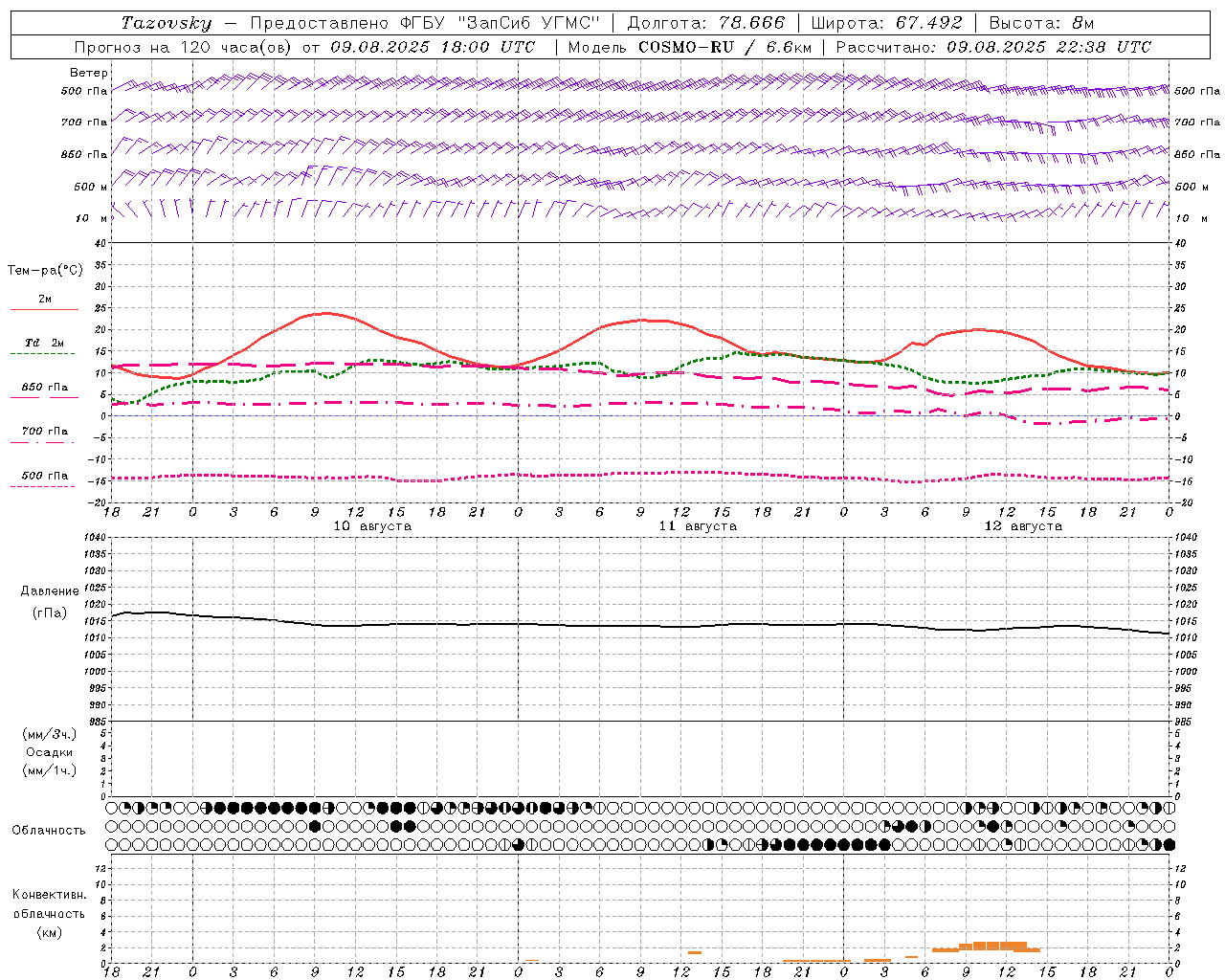Click the 40 value on left temperature axis
Image resolution: width=1225 pixels, height=980 pixels.
(100, 243)
